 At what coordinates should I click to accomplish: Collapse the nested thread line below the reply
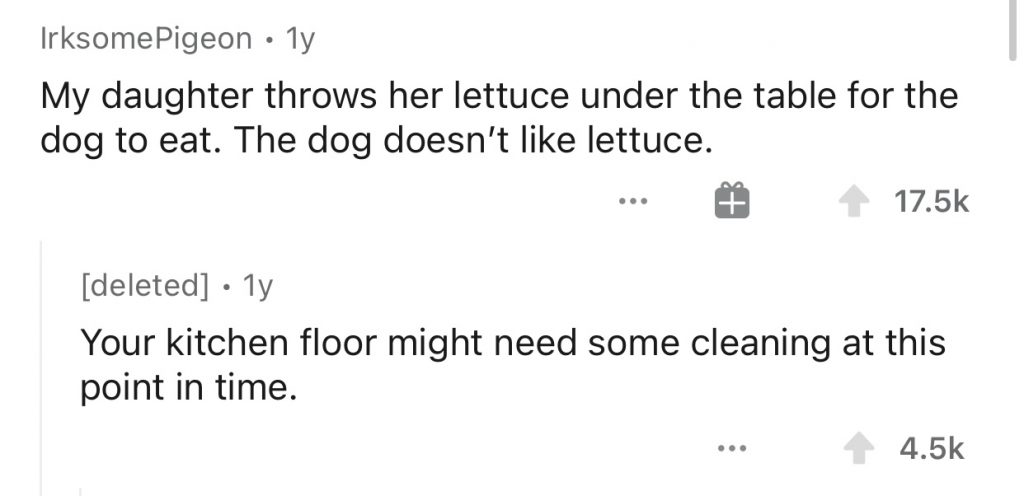point(81,490)
